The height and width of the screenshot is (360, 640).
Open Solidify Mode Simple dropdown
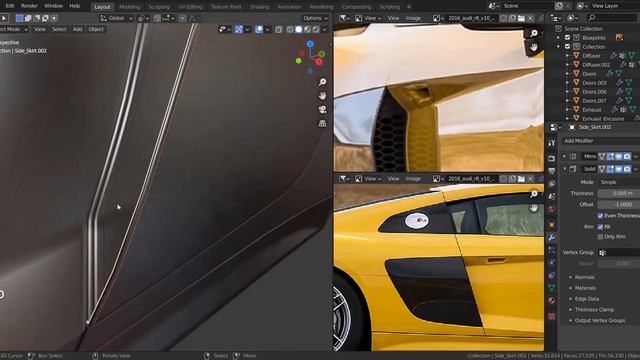(618, 182)
